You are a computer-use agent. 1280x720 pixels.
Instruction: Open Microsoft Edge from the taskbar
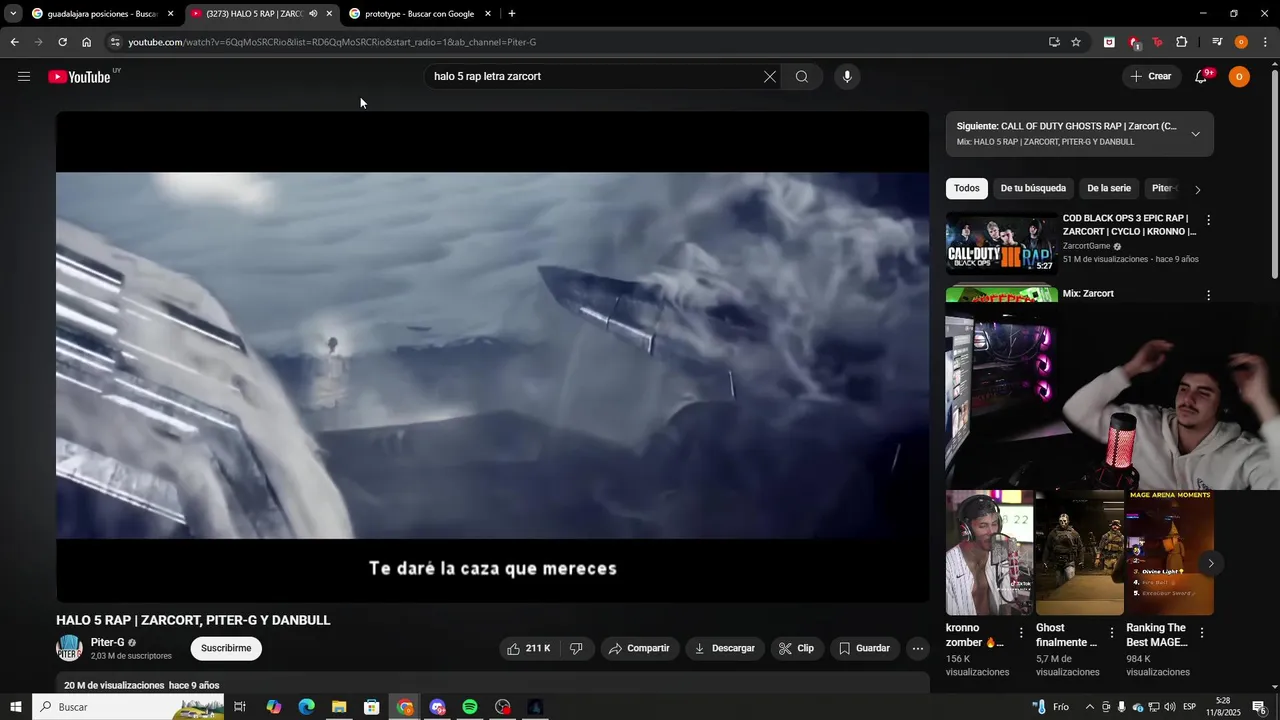[306, 707]
